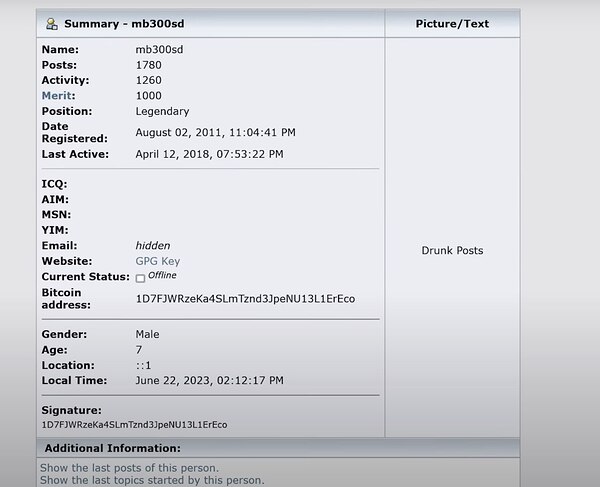Click the merit value 1000
This screenshot has width=600, height=487.
pyautogui.click(x=148, y=96)
